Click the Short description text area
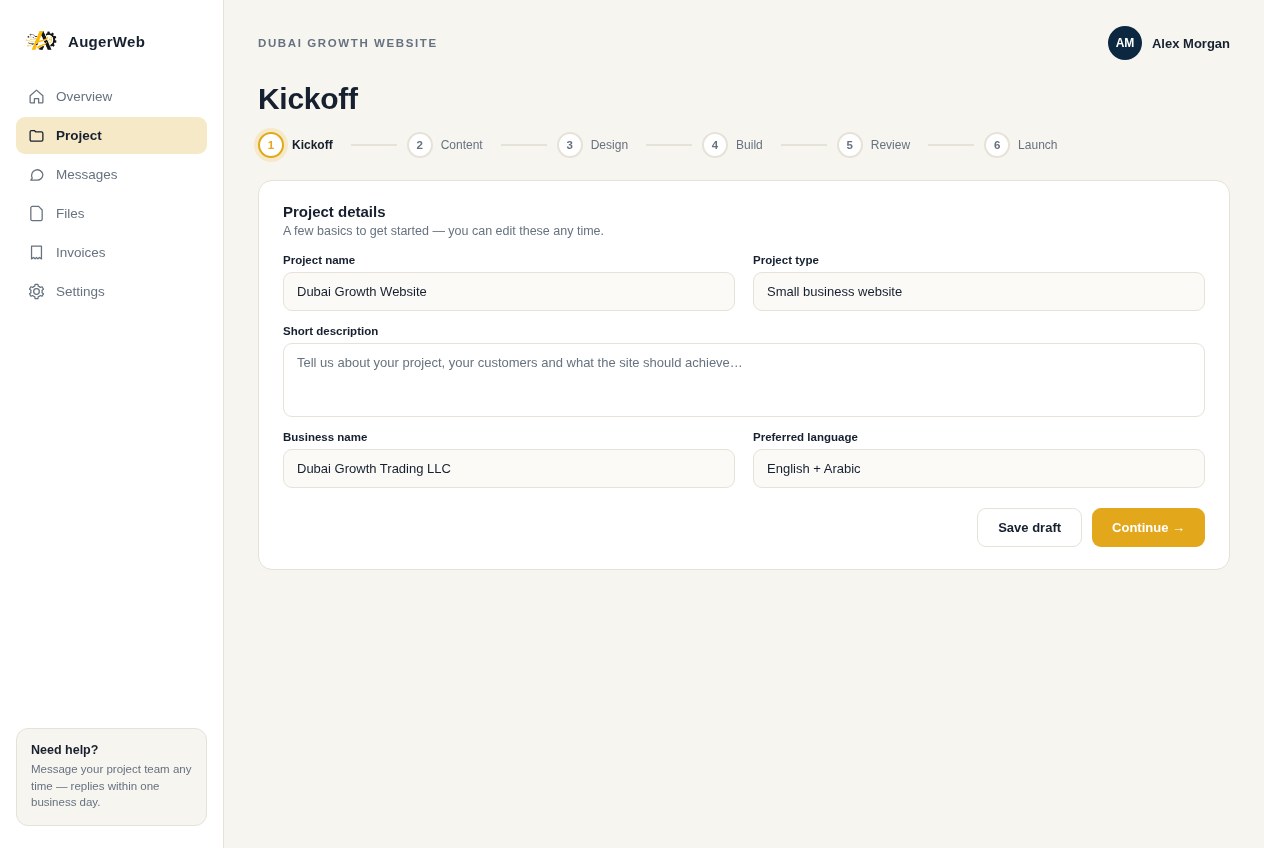1264x848 pixels. pos(744,380)
